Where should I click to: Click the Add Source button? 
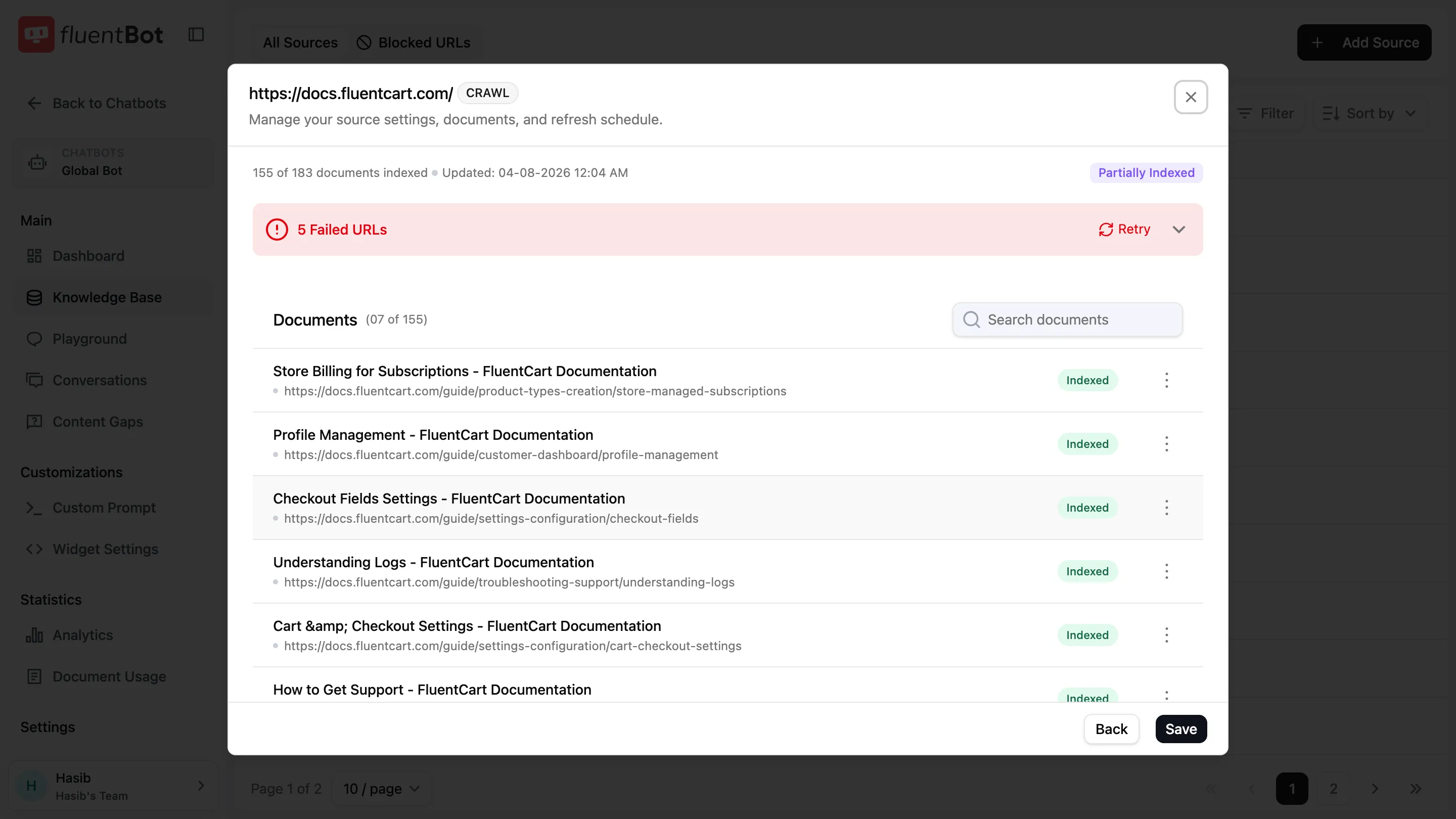(1364, 42)
